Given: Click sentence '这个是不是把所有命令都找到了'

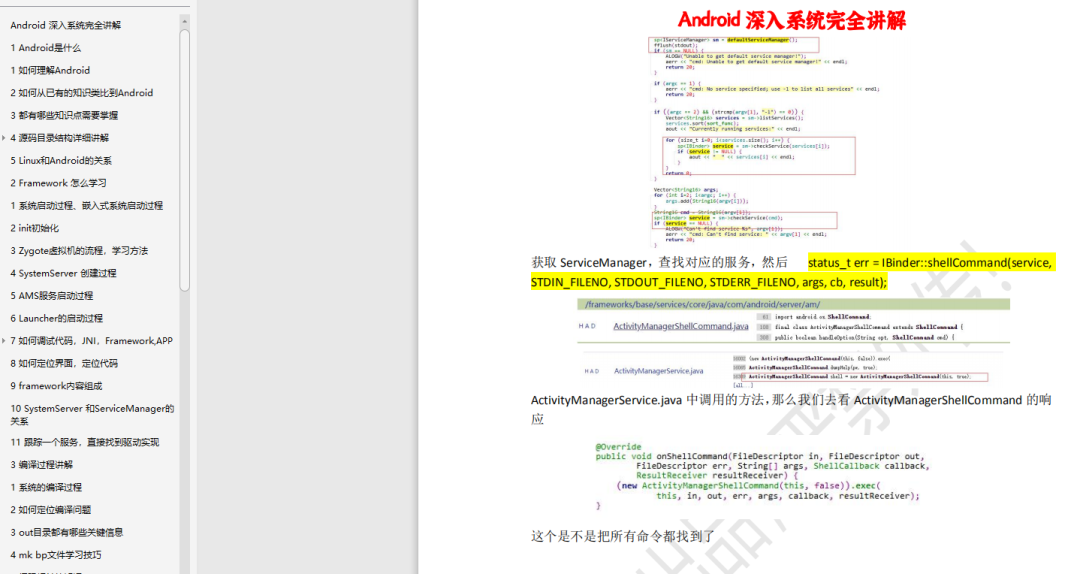Looking at the screenshot, I should [623, 536].
